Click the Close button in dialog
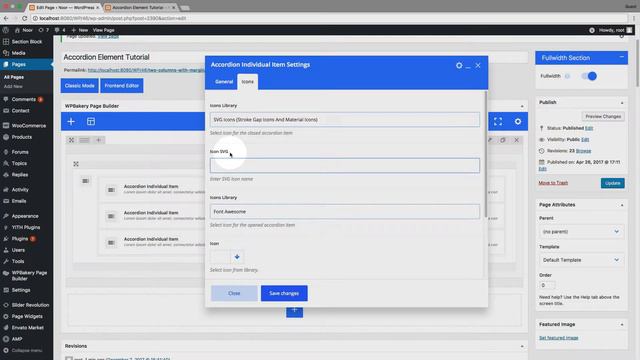The height and width of the screenshot is (360, 640). [234, 293]
